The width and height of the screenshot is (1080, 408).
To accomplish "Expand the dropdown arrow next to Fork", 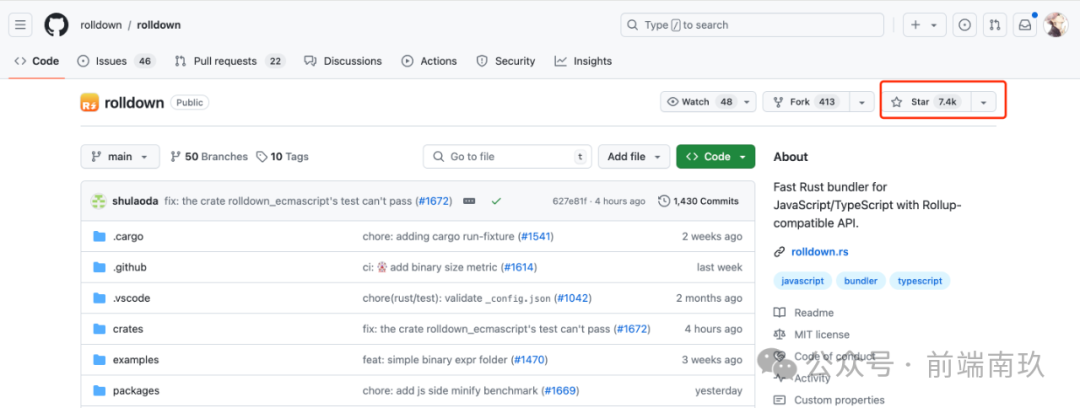I will pyautogui.click(x=862, y=102).
